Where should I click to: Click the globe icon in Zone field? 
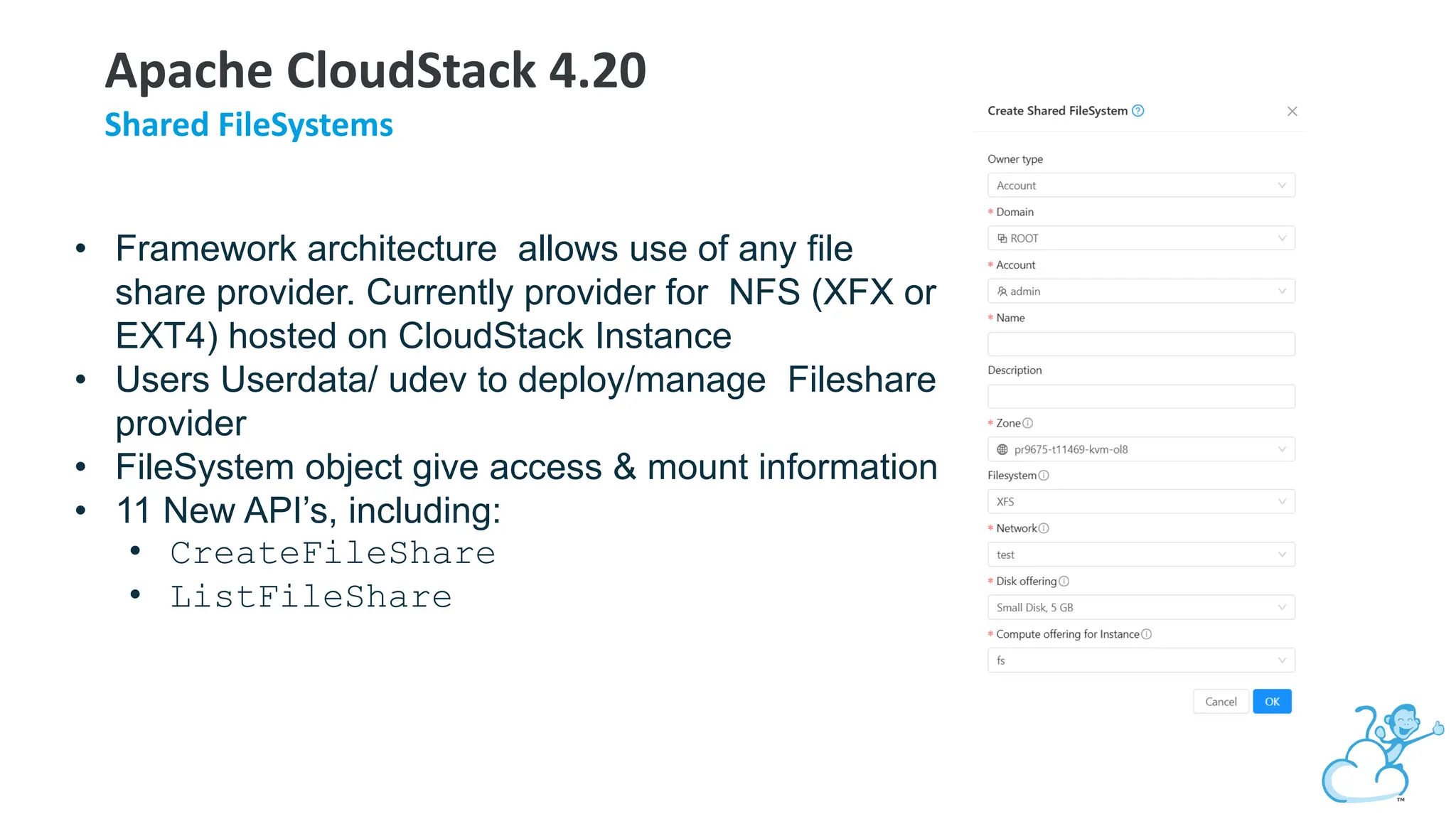1002,449
